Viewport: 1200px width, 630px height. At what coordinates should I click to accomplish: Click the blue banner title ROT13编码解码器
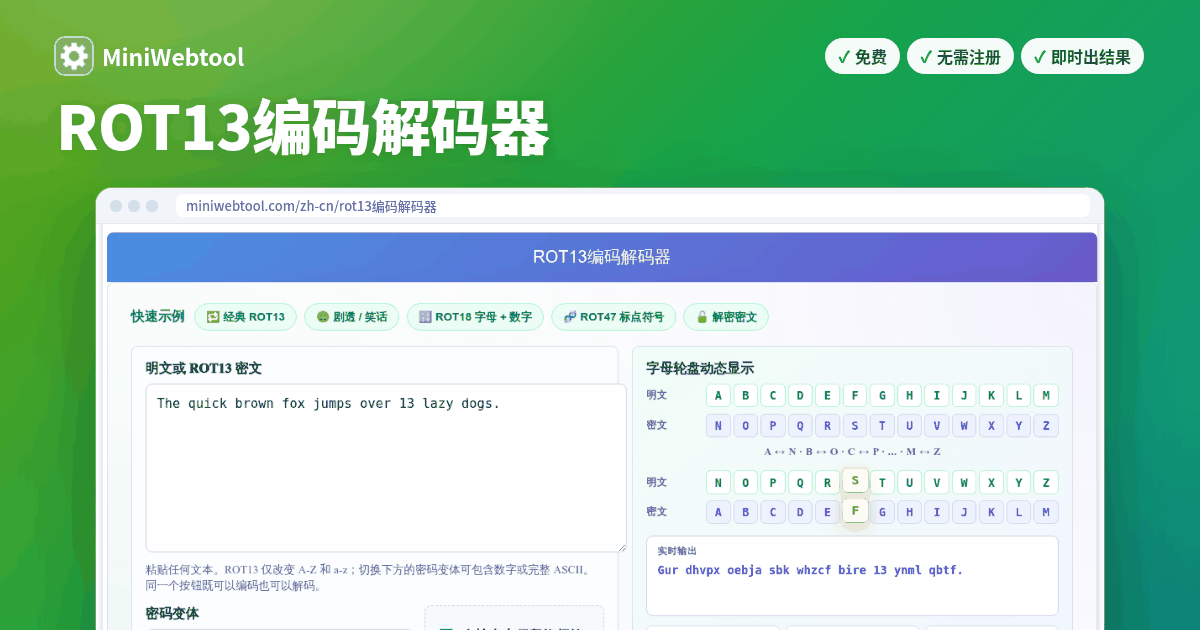point(601,257)
